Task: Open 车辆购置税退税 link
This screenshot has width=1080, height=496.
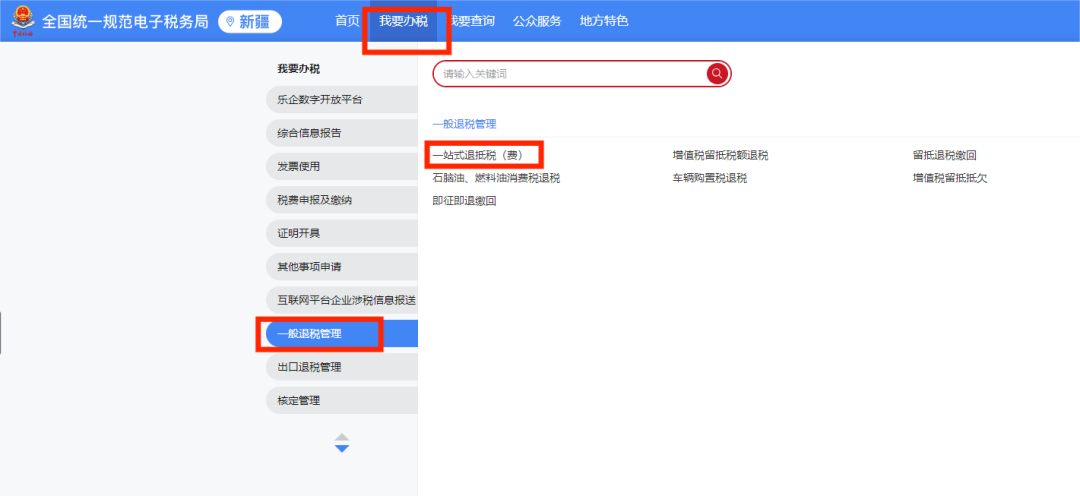Action: click(x=710, y=178)
